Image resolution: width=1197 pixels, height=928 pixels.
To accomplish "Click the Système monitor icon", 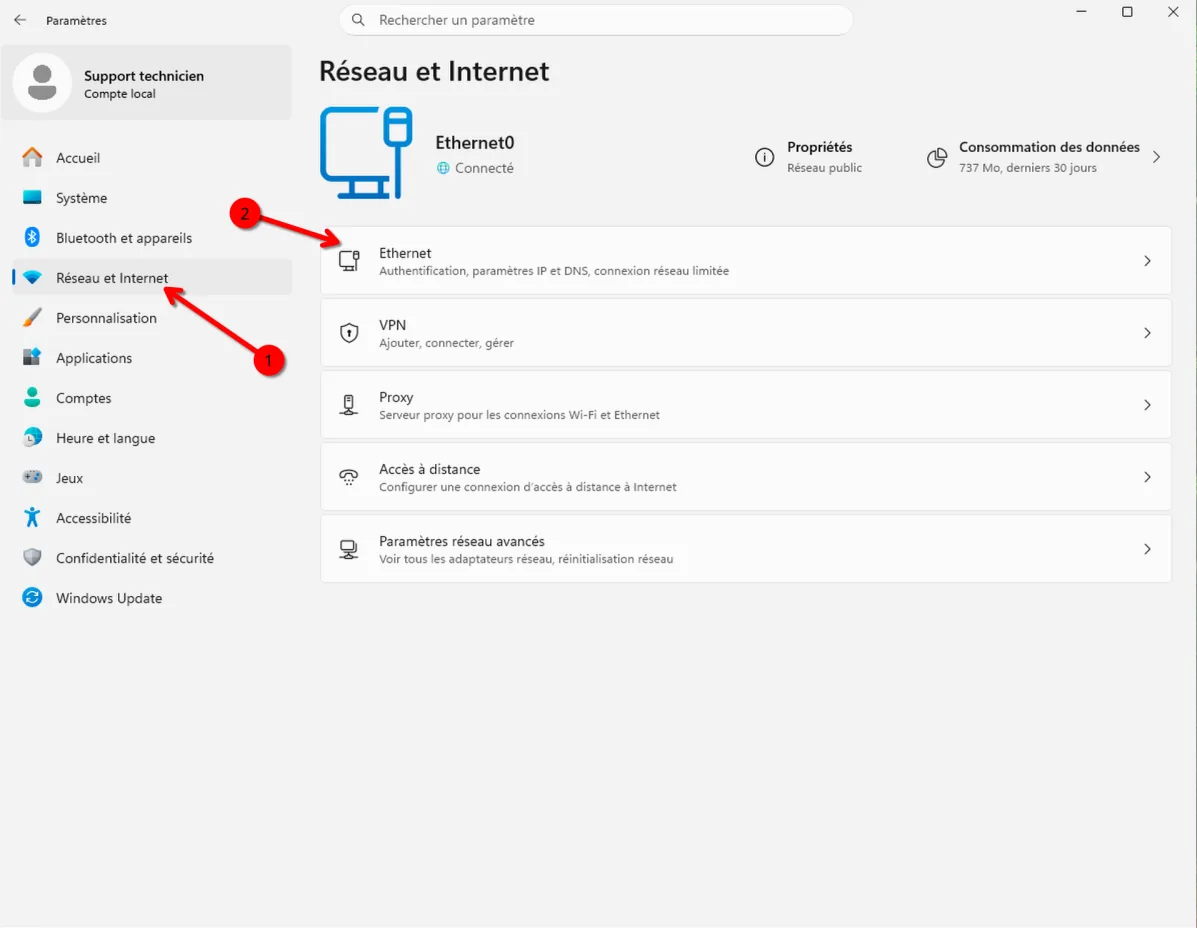I will click(32, 198).
